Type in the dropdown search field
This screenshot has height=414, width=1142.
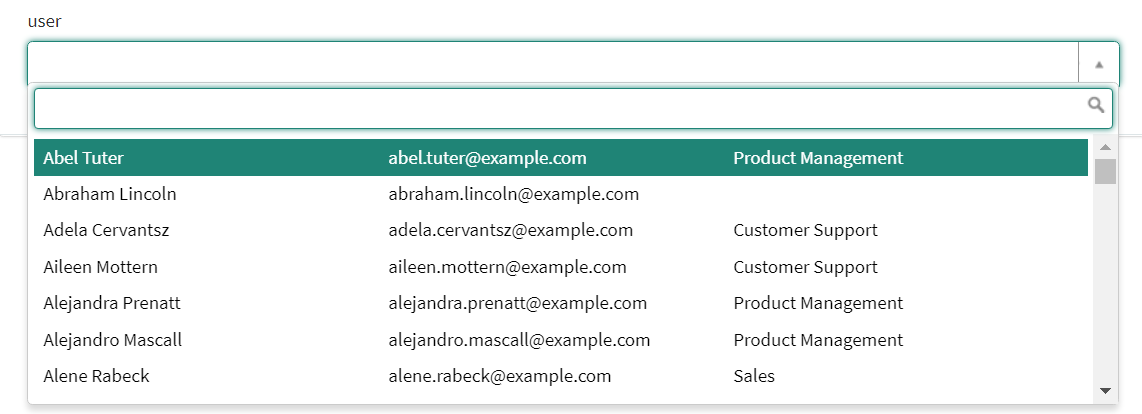click(560, 108)
